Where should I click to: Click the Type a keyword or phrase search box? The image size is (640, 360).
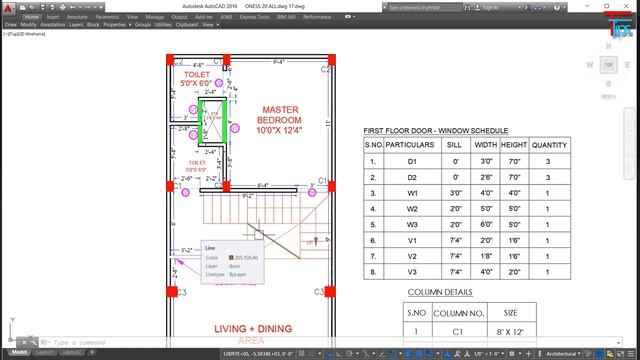425,7
